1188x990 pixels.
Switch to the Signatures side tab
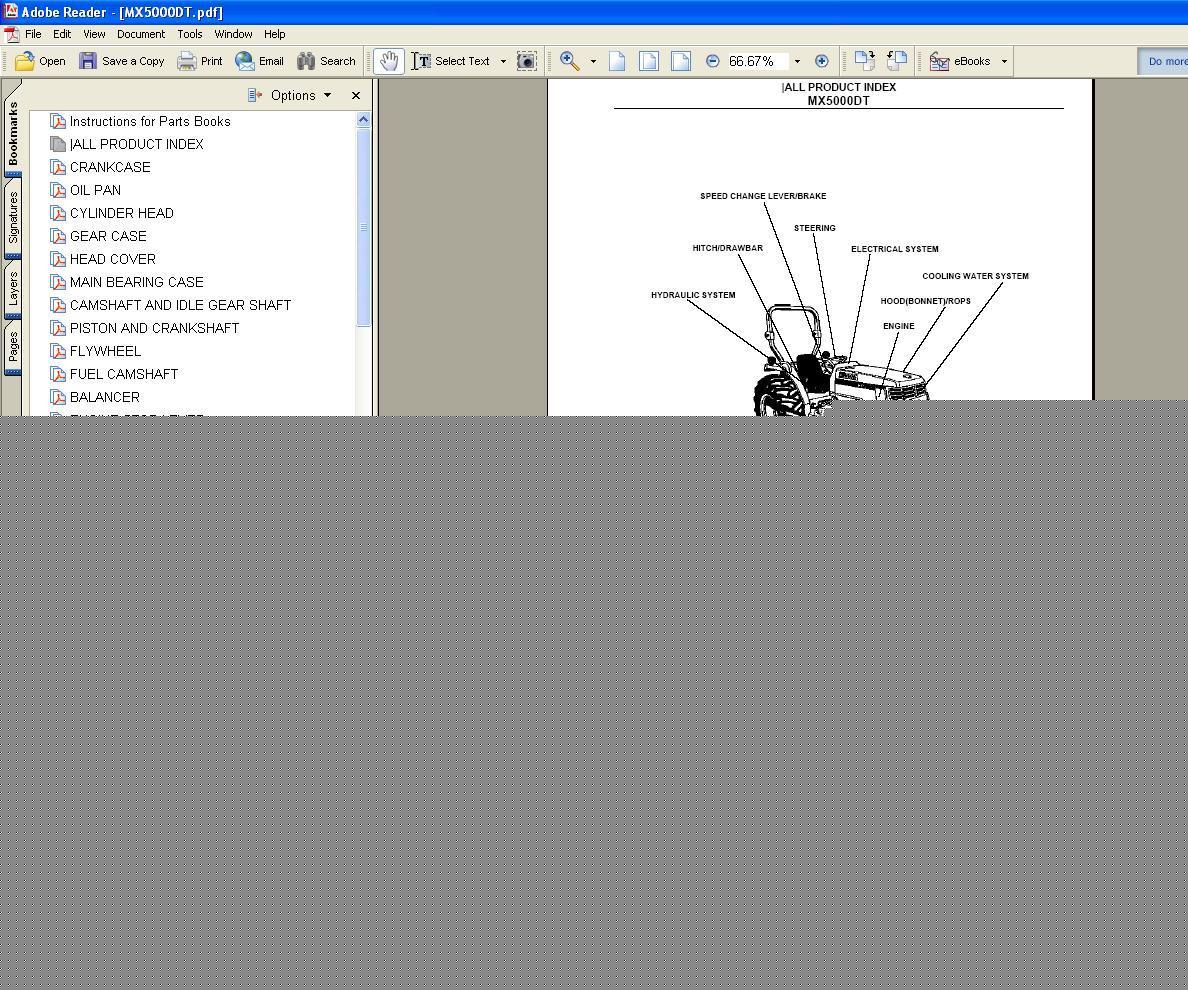[13, 217]
